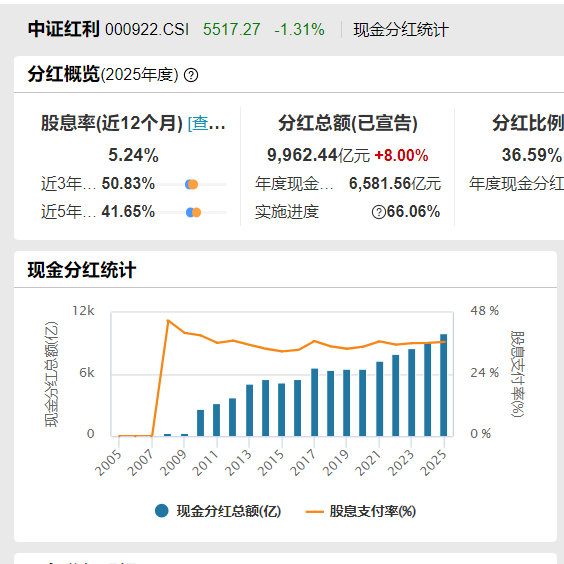Click the index value 5517.27
This screenshot has width=564, height=564.
click(232, 29)
